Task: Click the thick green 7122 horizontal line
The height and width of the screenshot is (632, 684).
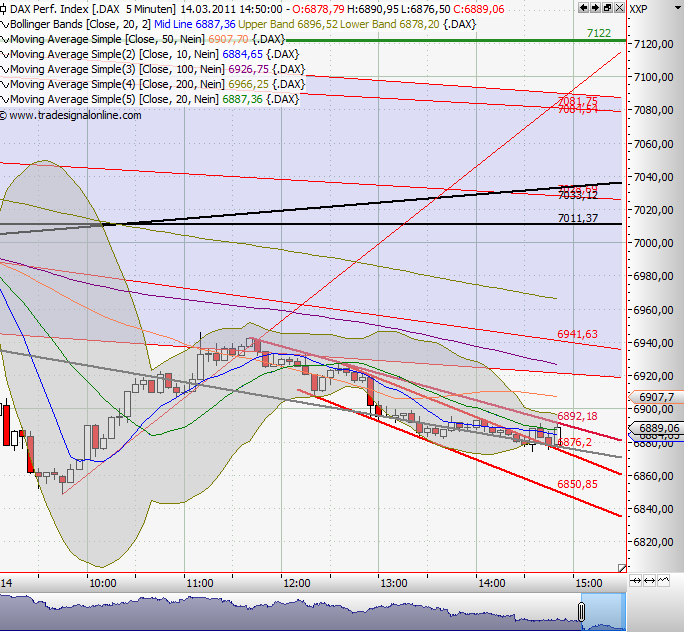Action: [456, 41]
